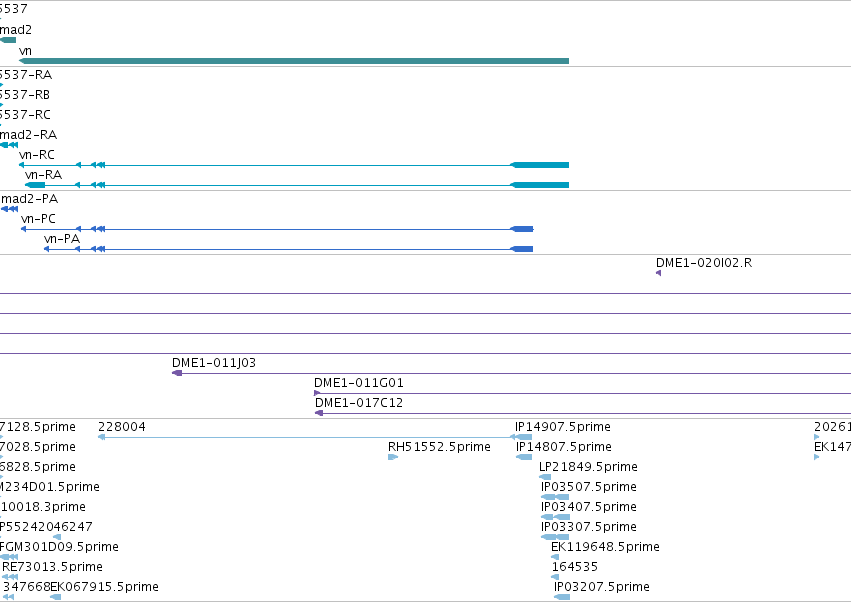Click the DME1-011J03 arrowhead glyph
851x602 pixels.
177,373
